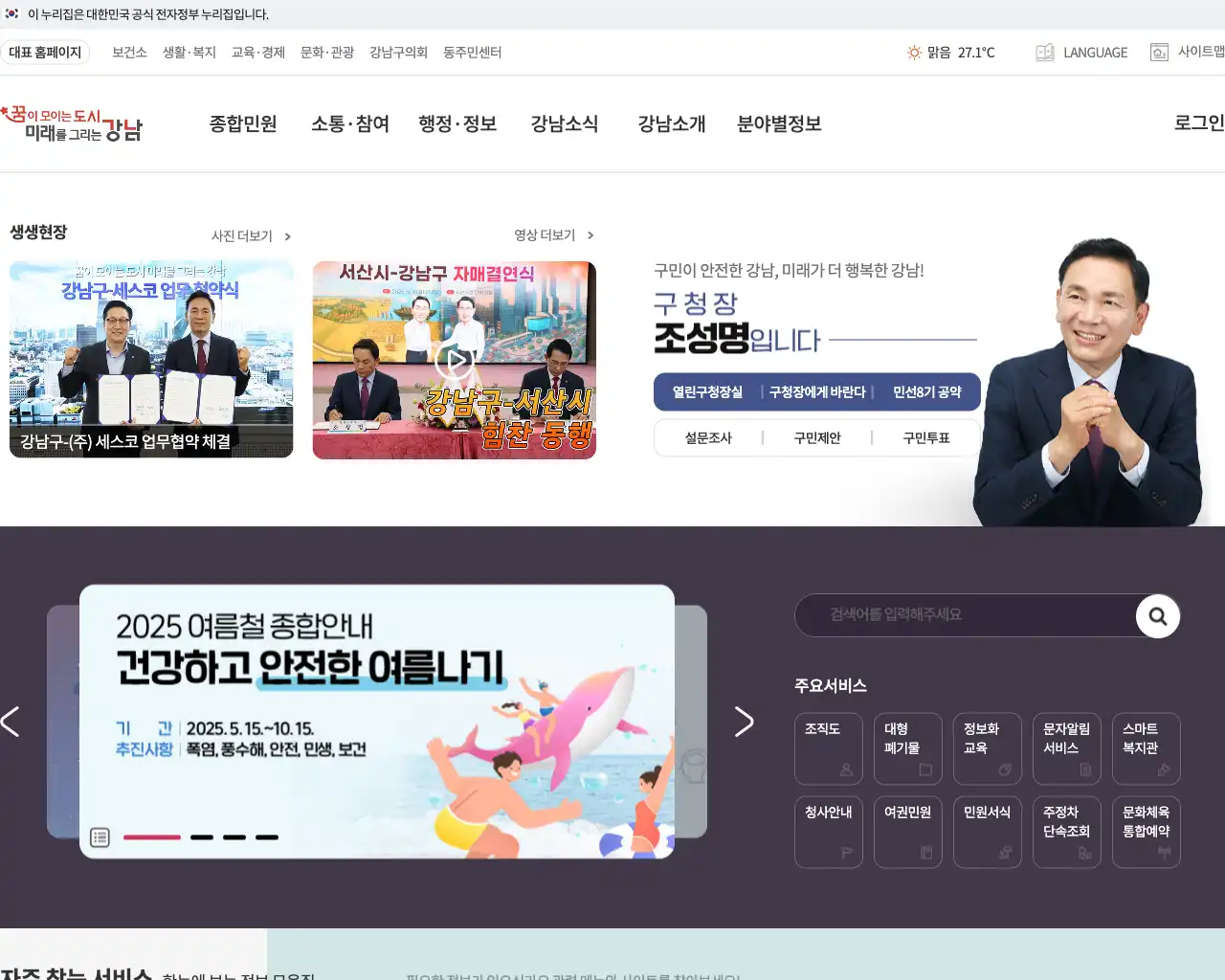
Task: Go to the previous banner slide
Action: point(11,722)
